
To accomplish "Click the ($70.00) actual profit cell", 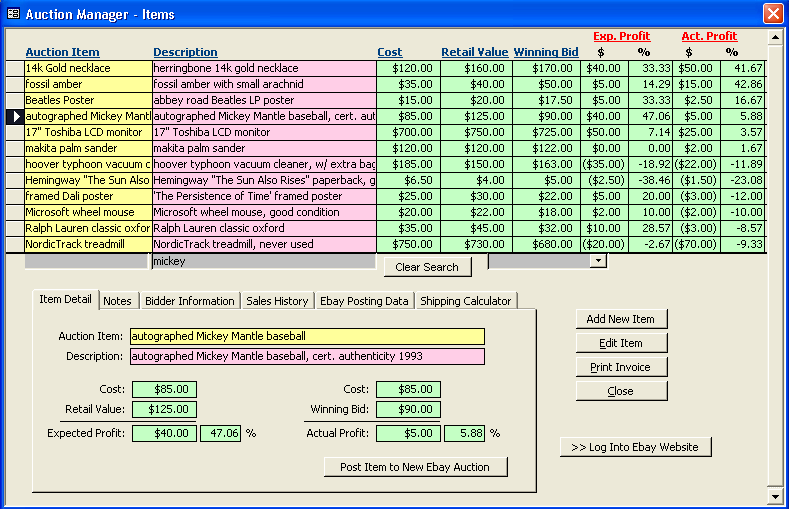I will click(x=696, y=244).
